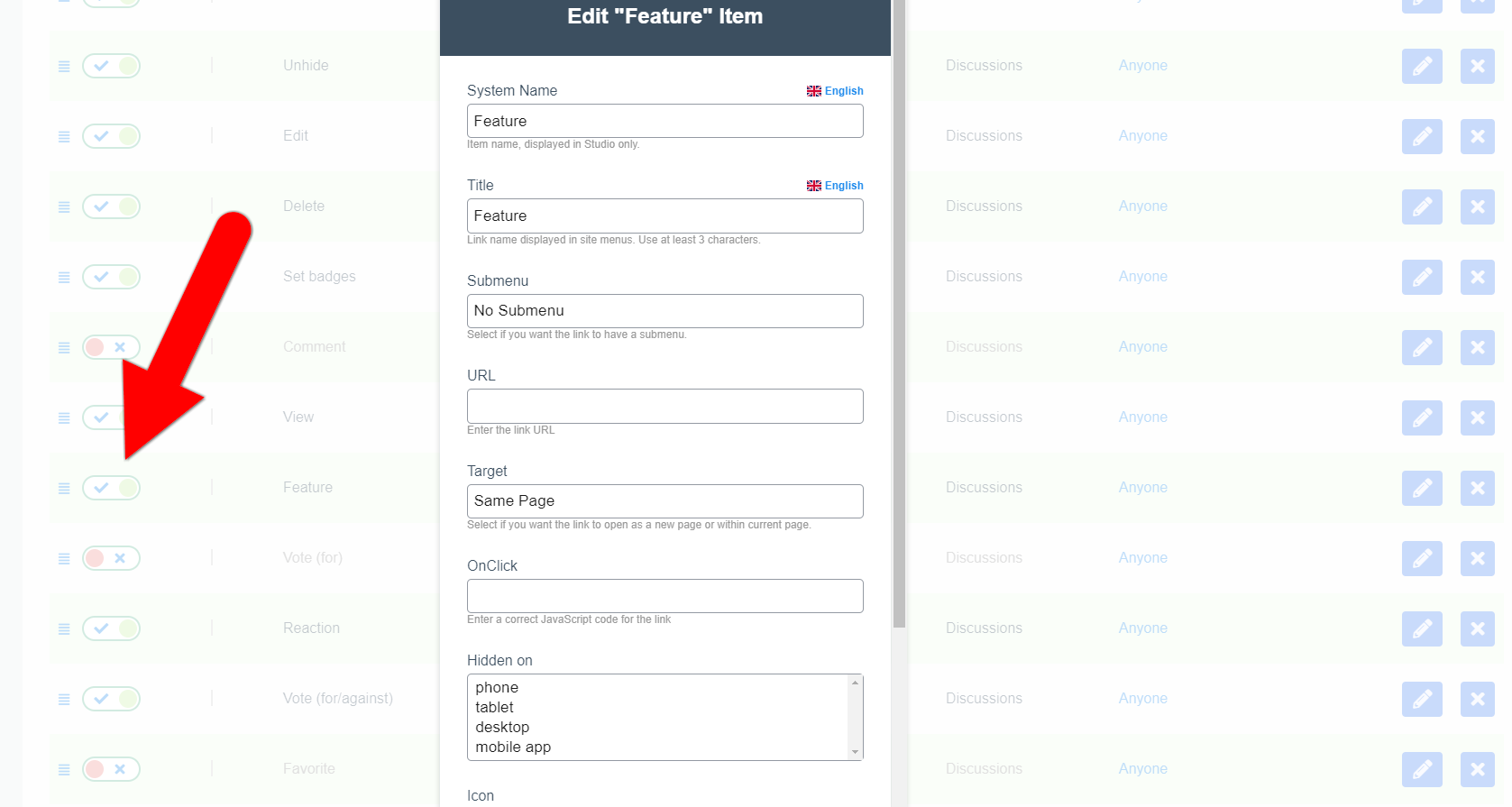
Task: Click the pencil edit icon for Unhide row
Action: (x=1421, y=66)
